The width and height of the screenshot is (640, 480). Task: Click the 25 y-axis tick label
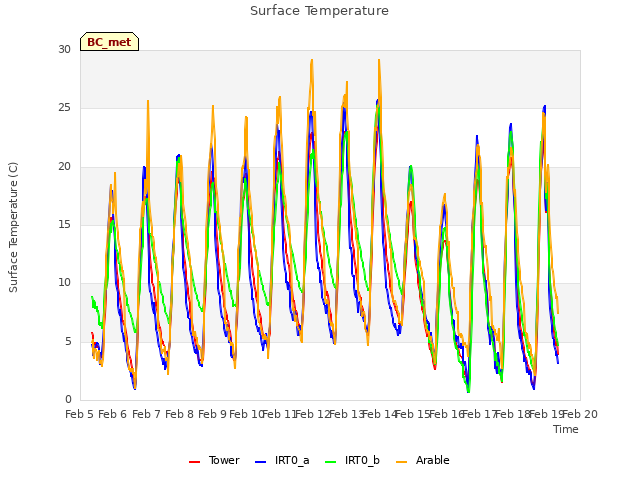tap(64, 108)
